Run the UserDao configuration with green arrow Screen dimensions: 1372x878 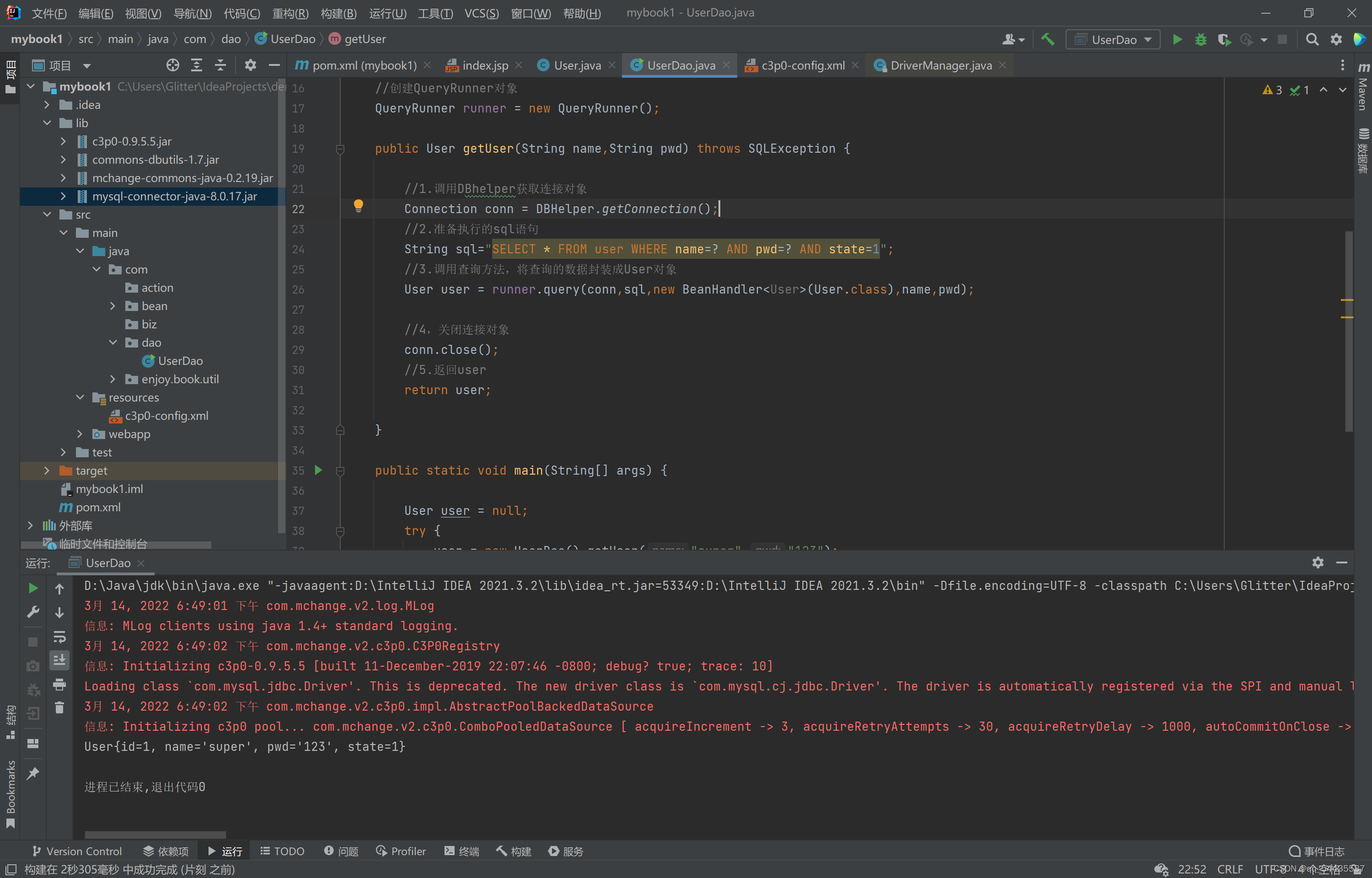(x=1178, y=39)
